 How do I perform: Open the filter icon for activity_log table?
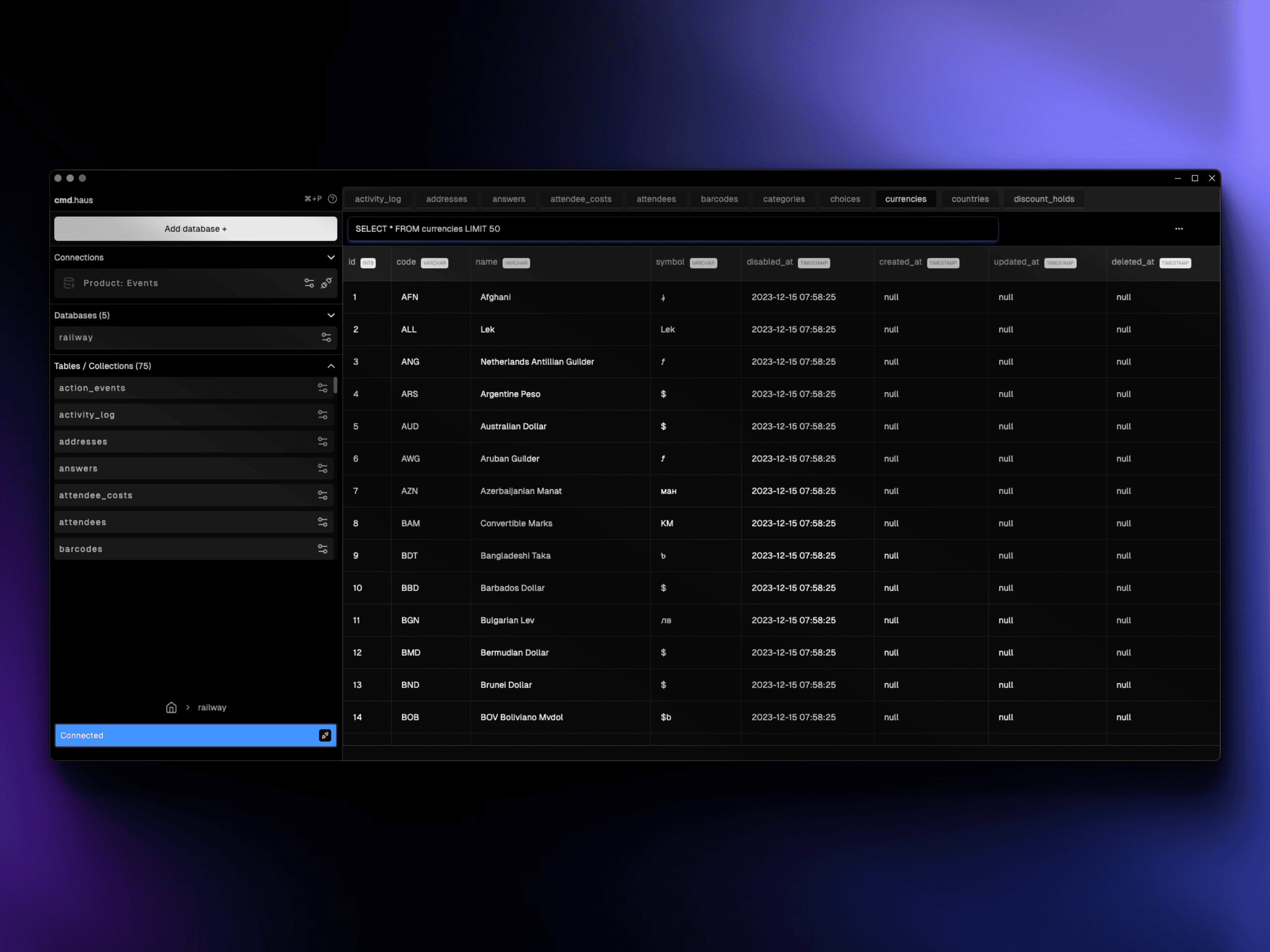point(323,414)
